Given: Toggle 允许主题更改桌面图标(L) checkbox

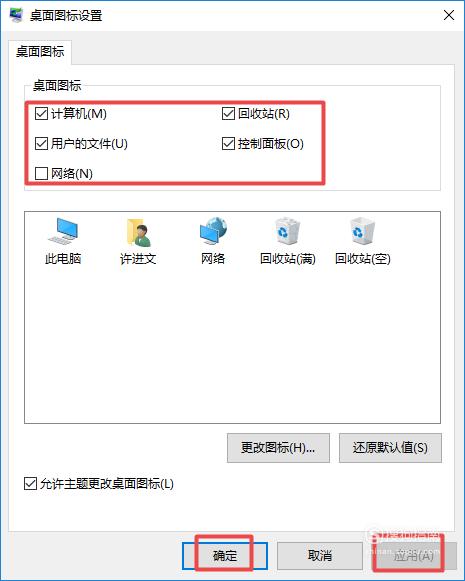Looking at the screenshot, I should click(x=30, y=484).
